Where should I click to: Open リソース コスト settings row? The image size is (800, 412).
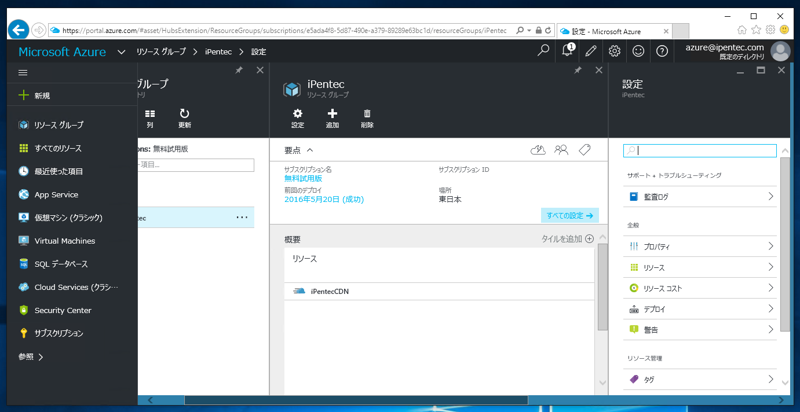point(700,288)
